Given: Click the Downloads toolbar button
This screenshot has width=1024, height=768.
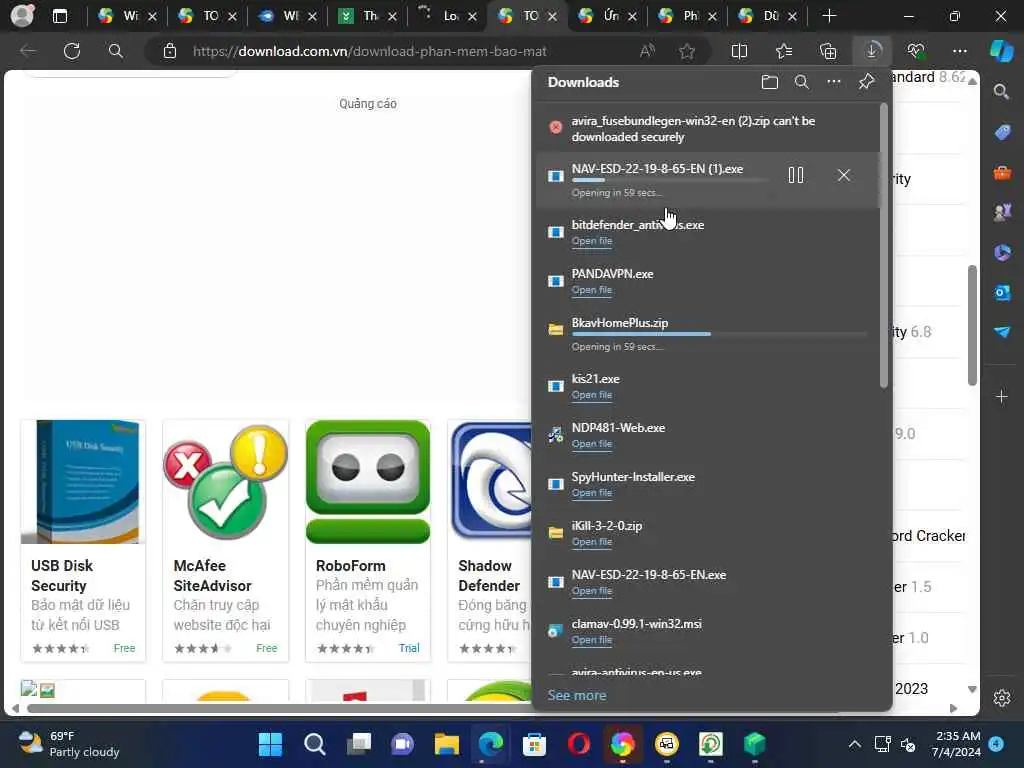Looking at the screenshot, I should click(872, 51).
